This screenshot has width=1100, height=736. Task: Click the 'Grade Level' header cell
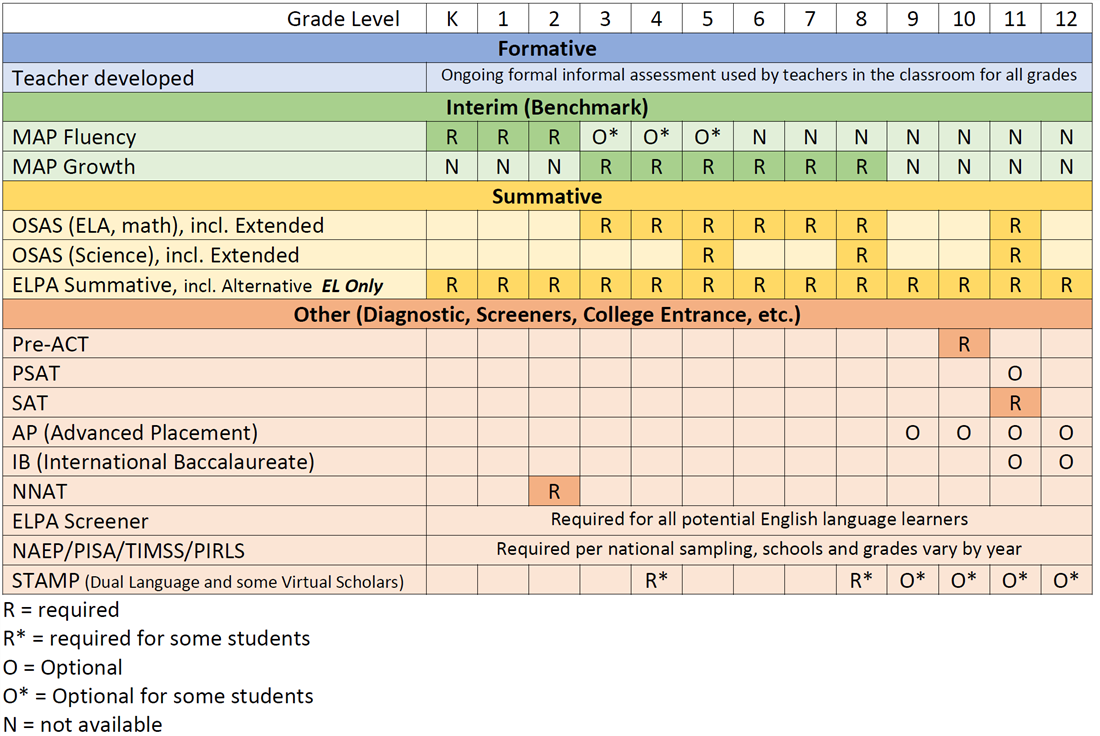tap(215, 19)
